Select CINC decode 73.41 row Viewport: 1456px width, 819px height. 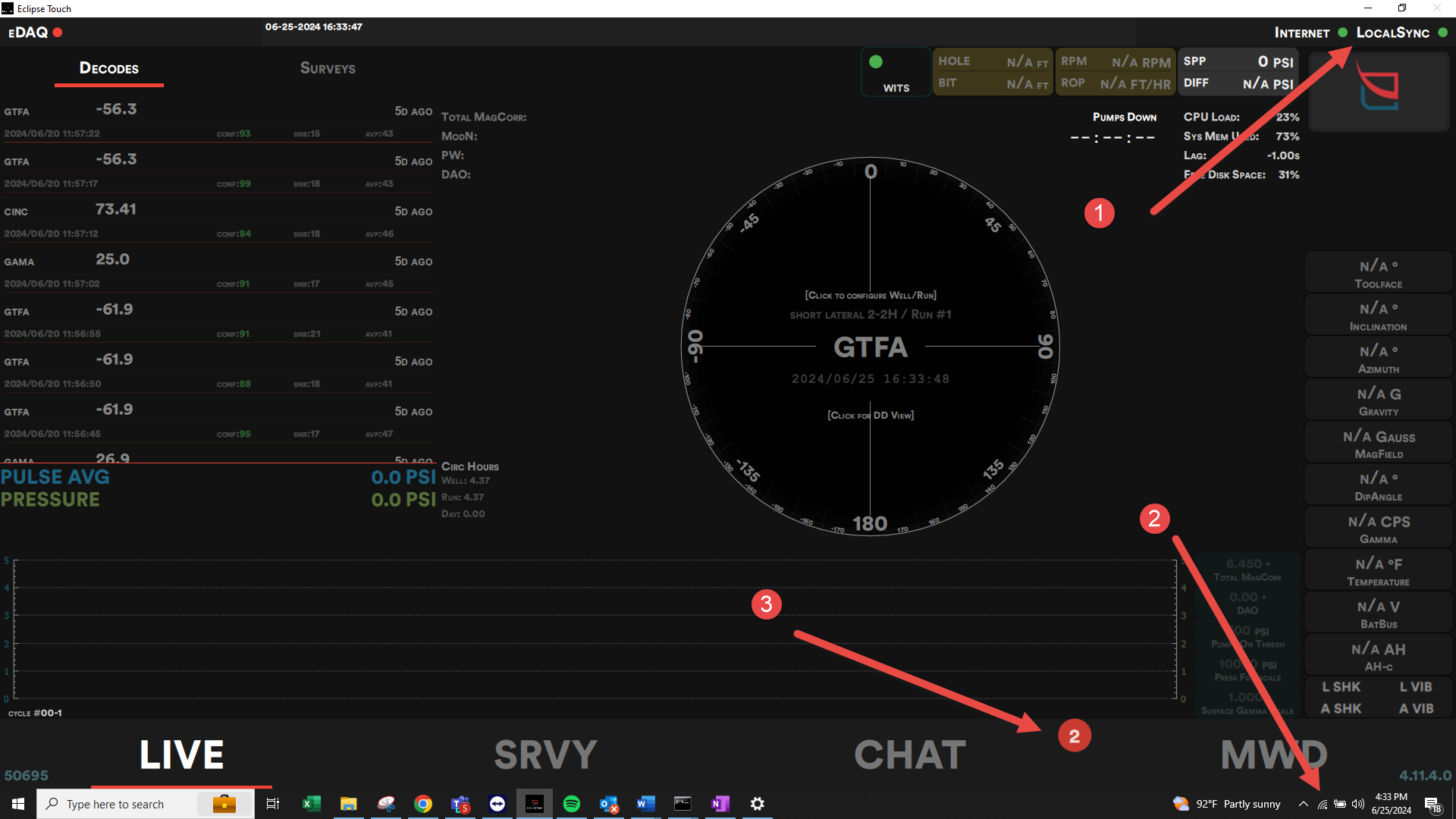coord(218,221)
